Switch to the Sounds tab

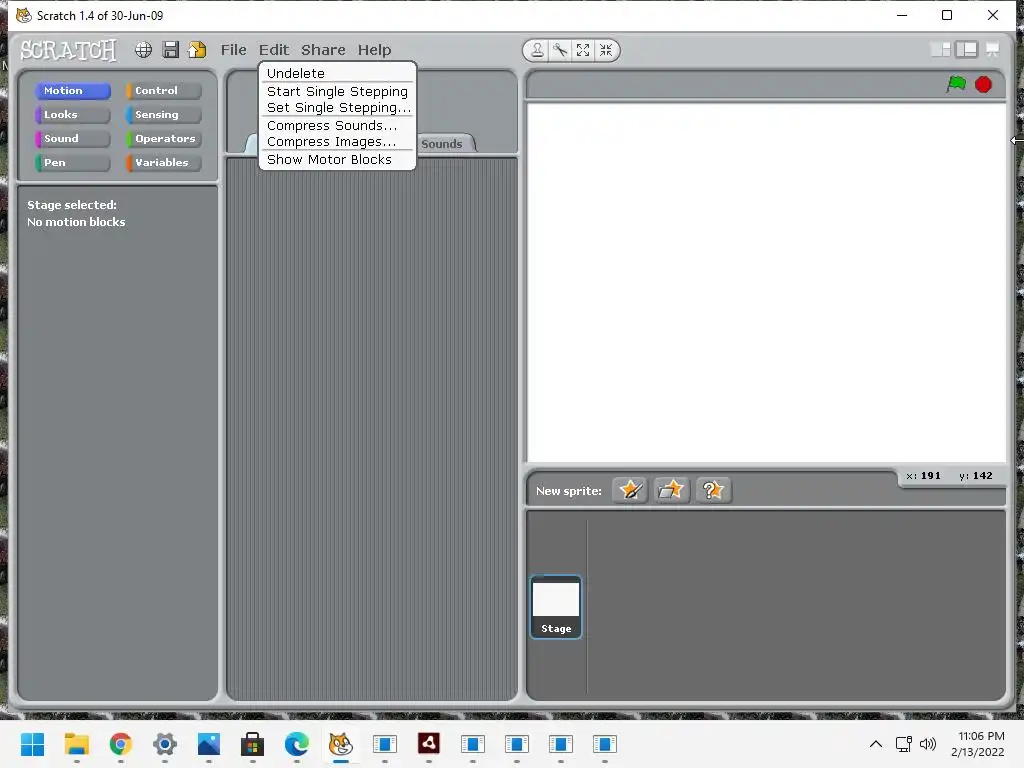tap(442, 144)
